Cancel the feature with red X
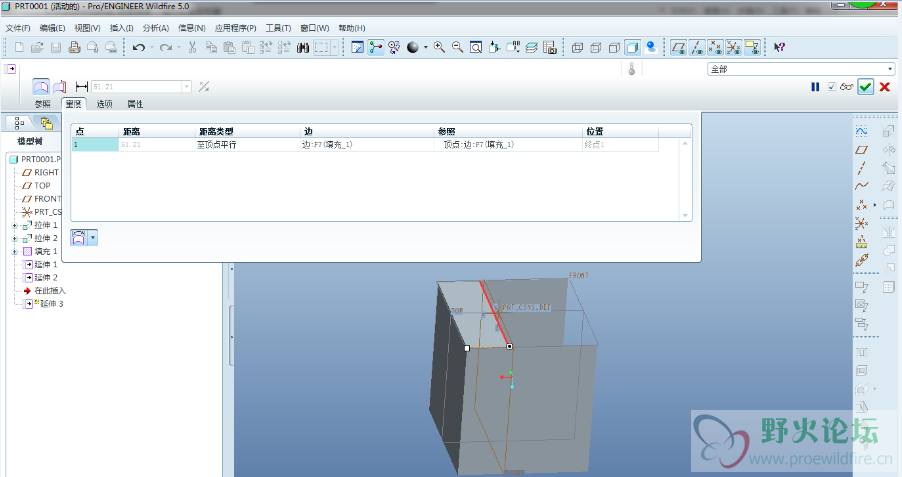The width and height of the screenshot is (902, 477). pos(885,87)
